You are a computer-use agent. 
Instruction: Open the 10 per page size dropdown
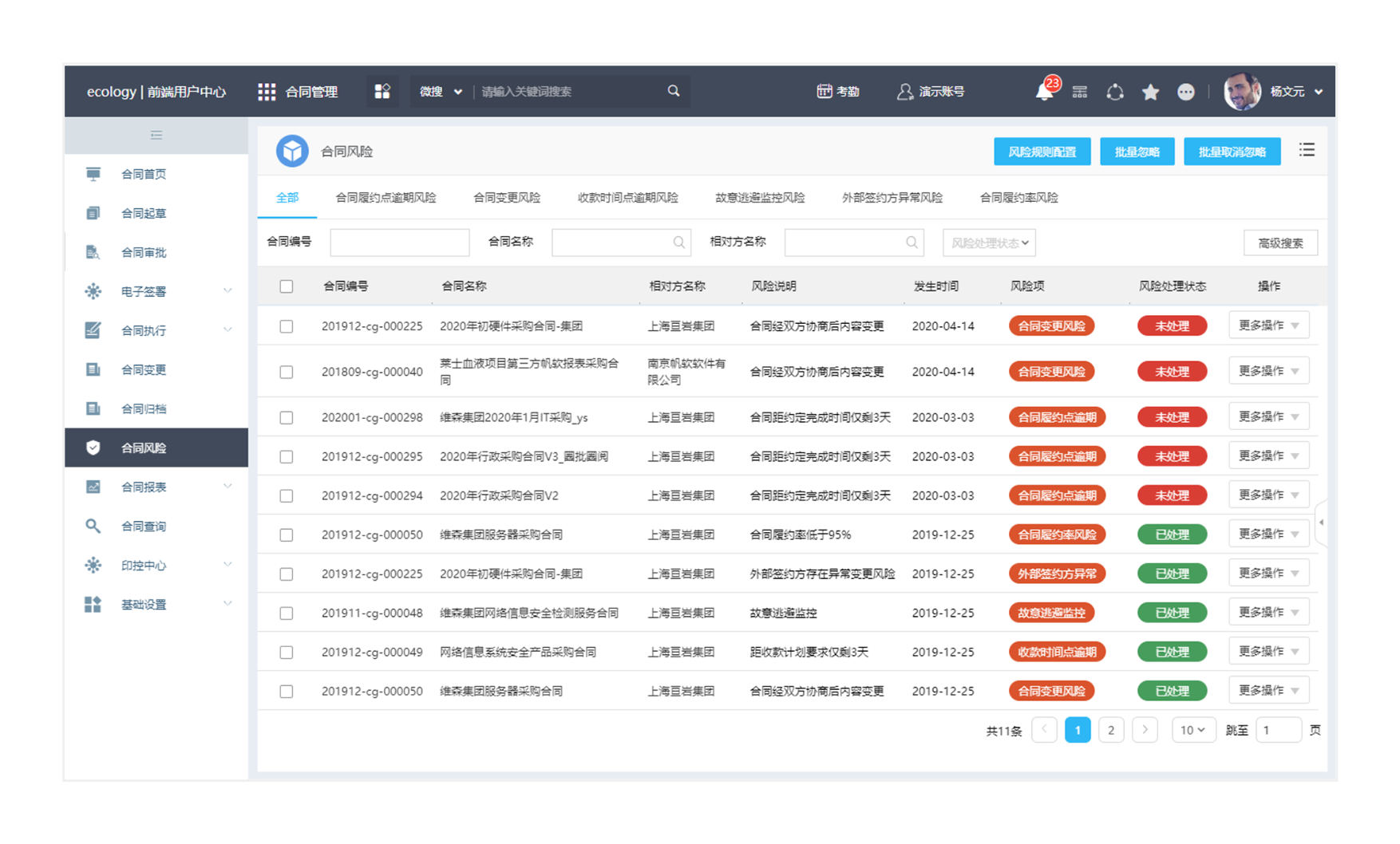(x=1192, y=730)
